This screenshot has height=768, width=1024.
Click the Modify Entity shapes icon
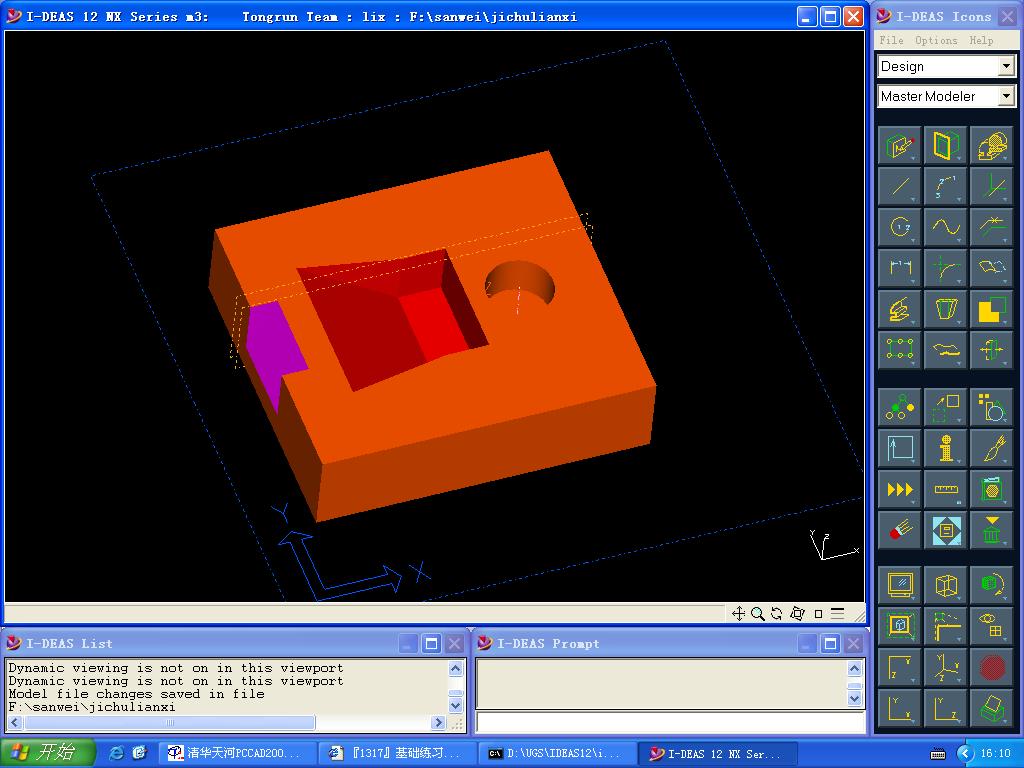tap(991, 407)
